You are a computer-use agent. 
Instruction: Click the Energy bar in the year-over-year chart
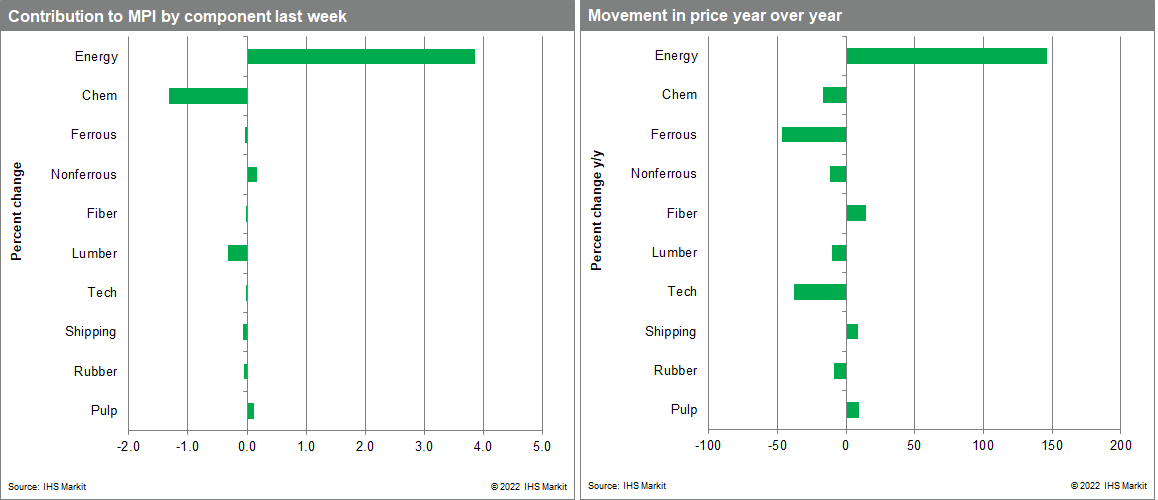pos(946,56)
